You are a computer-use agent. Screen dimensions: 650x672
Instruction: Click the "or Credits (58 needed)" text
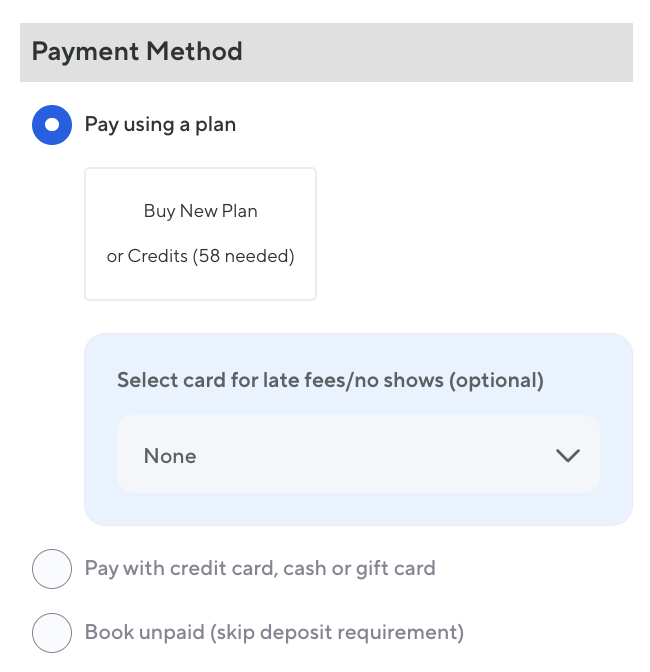coord(200,256)
